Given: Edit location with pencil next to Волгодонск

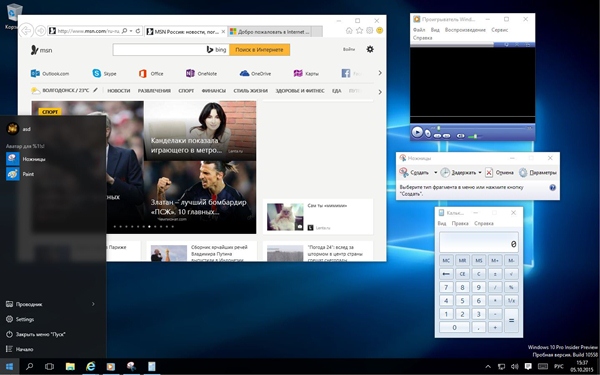Looking at the screenshot, I should pos(95,90).
